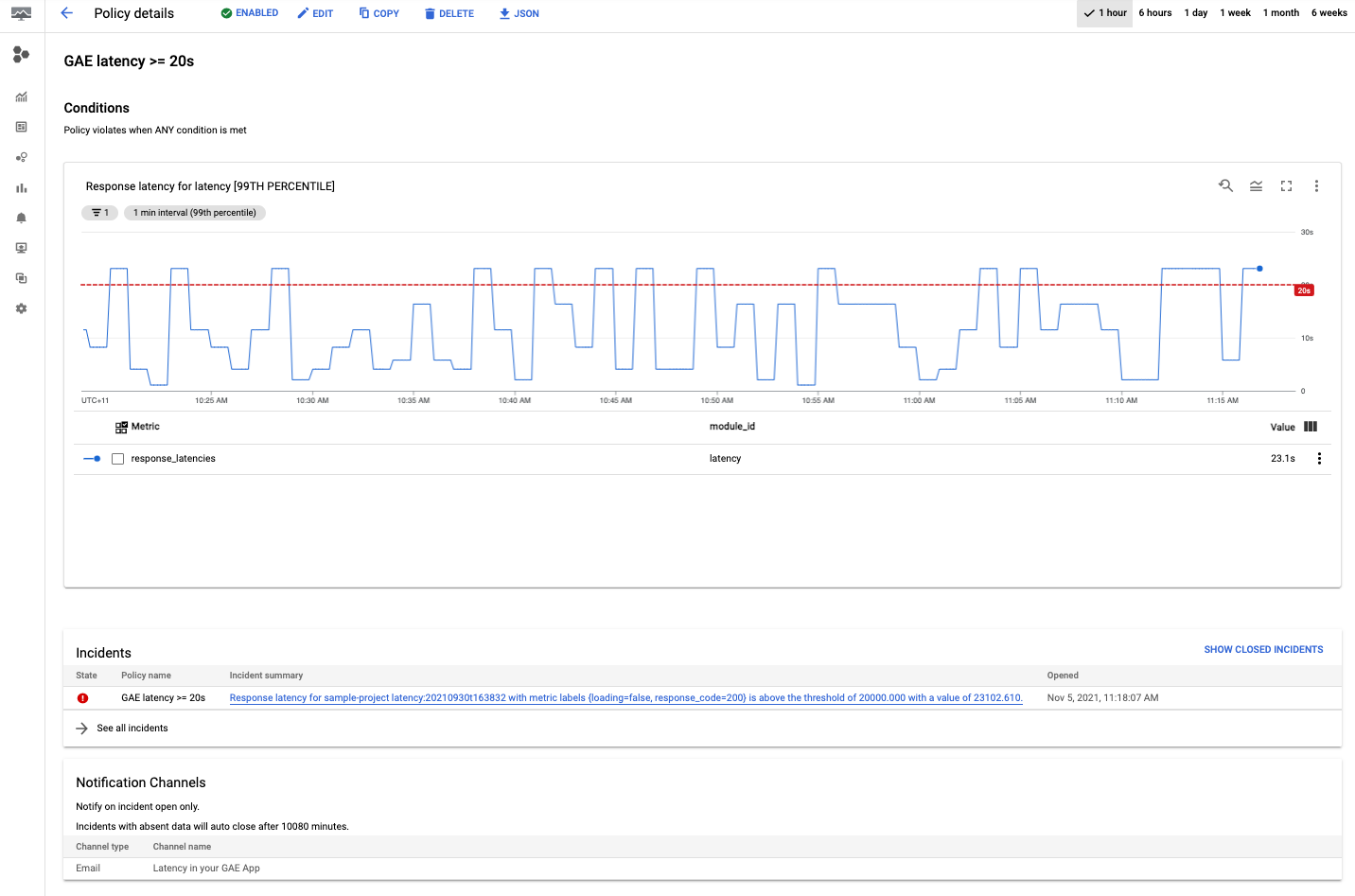
Task: Show closed incidents
Action: point(1263,649)
